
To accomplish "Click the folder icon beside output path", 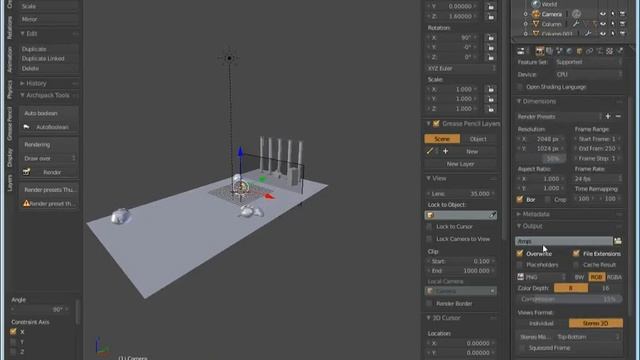I will pos(618,241).
